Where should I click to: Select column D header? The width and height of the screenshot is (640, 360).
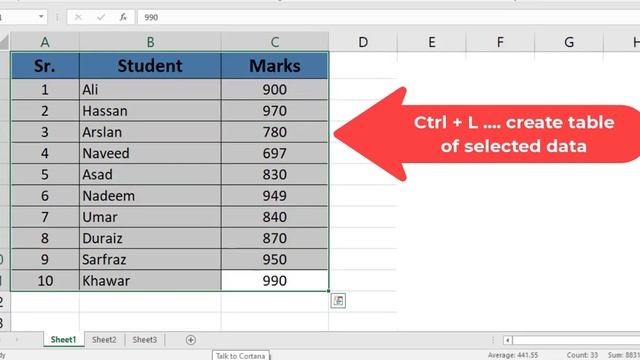(363, 42)
